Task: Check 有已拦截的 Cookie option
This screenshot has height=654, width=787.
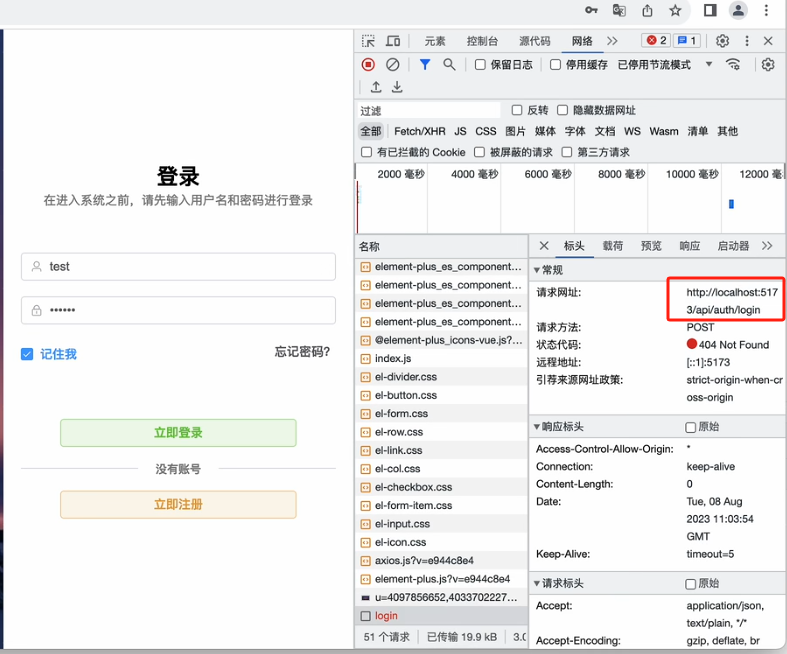Action: [366, 152]
